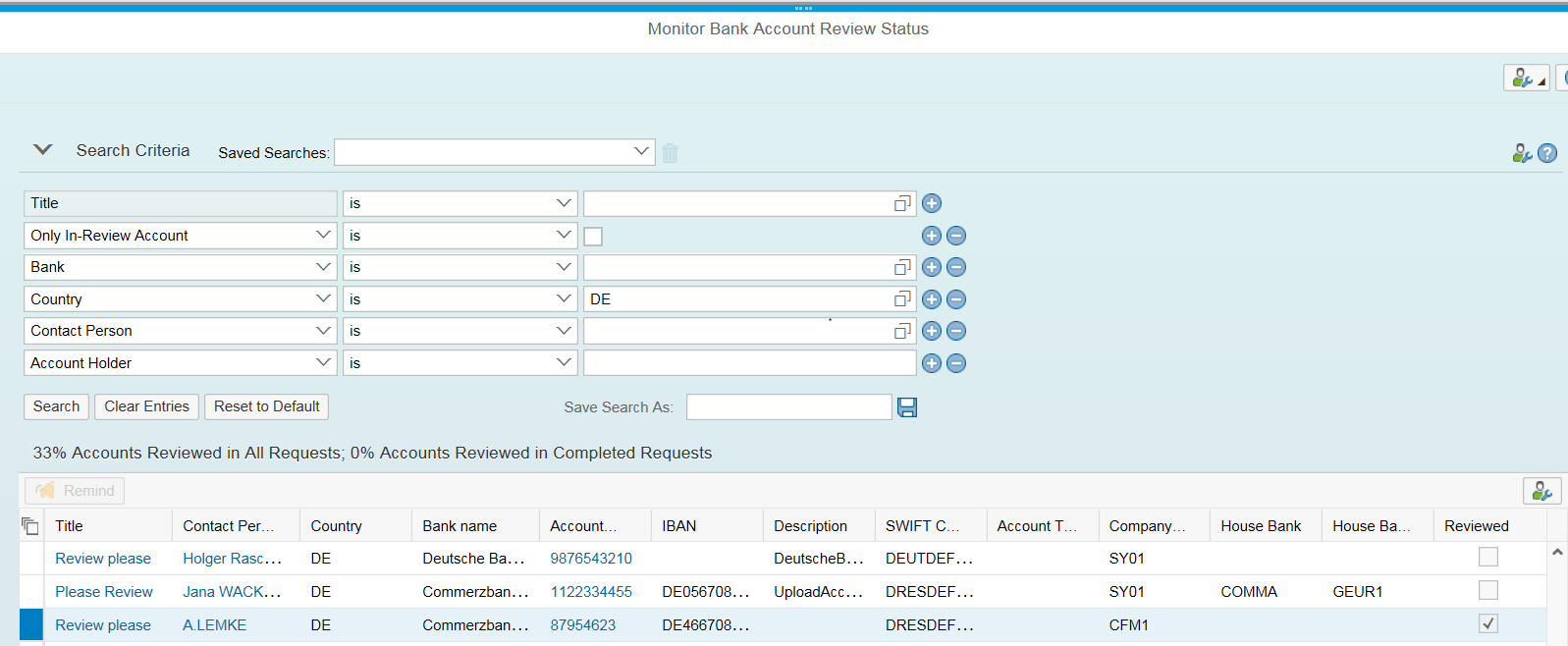This screenshot has width=1568, height=646.
Task: Click the plus icon in the Title row
Action: point(932,203)
